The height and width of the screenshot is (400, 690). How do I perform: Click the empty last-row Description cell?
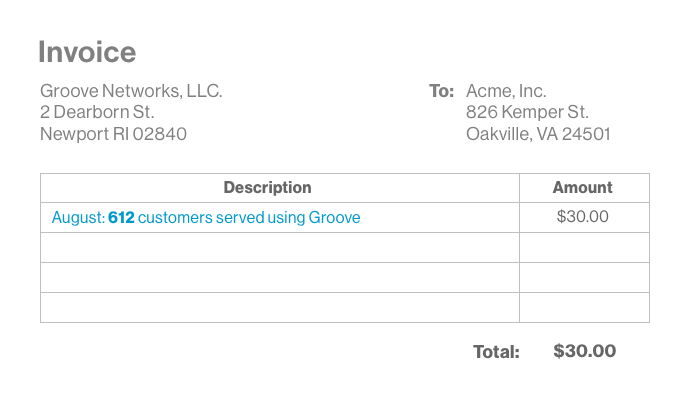pyautogui.click(x=280, y=307)
